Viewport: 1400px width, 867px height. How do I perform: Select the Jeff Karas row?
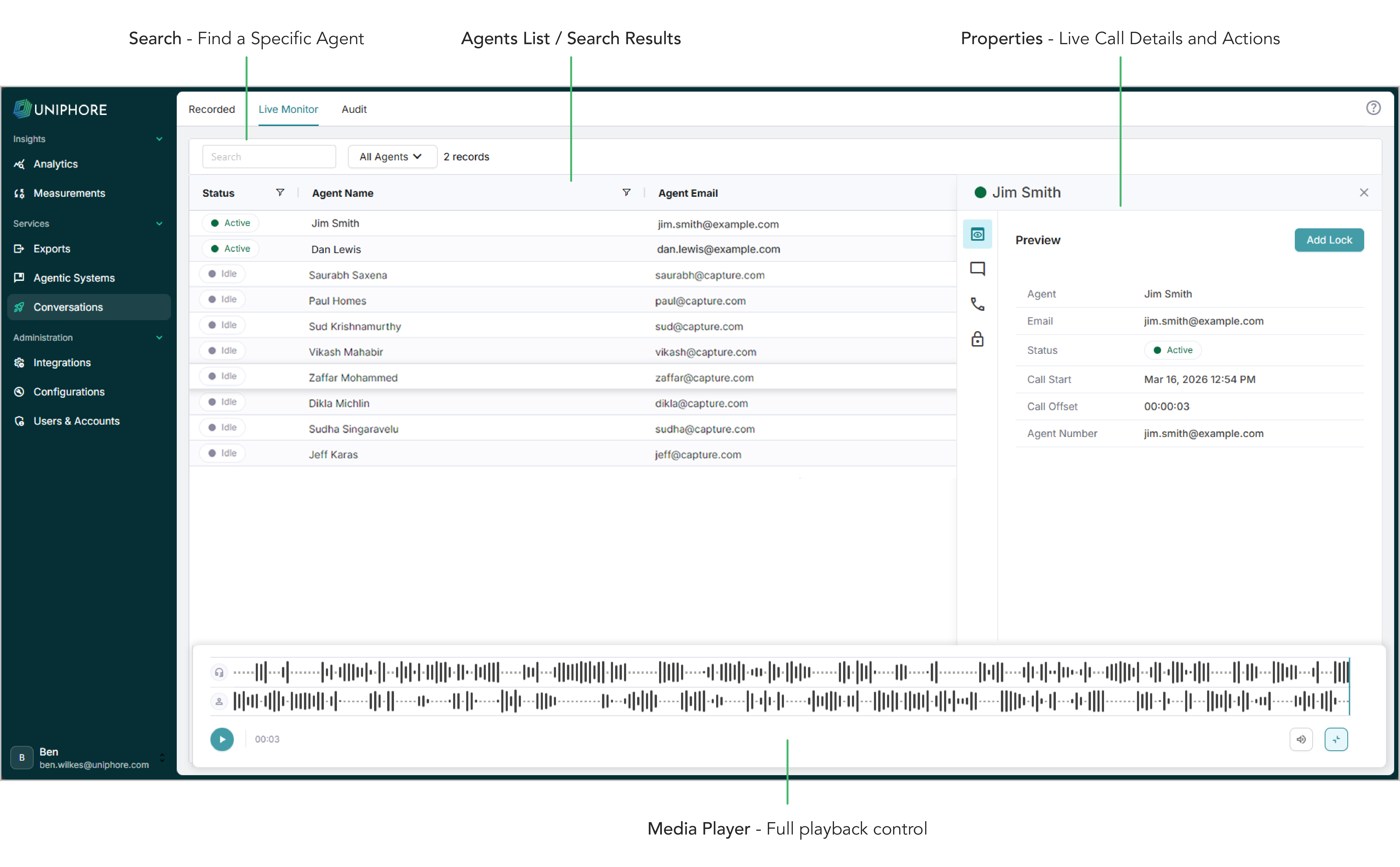tap(572, 454)
